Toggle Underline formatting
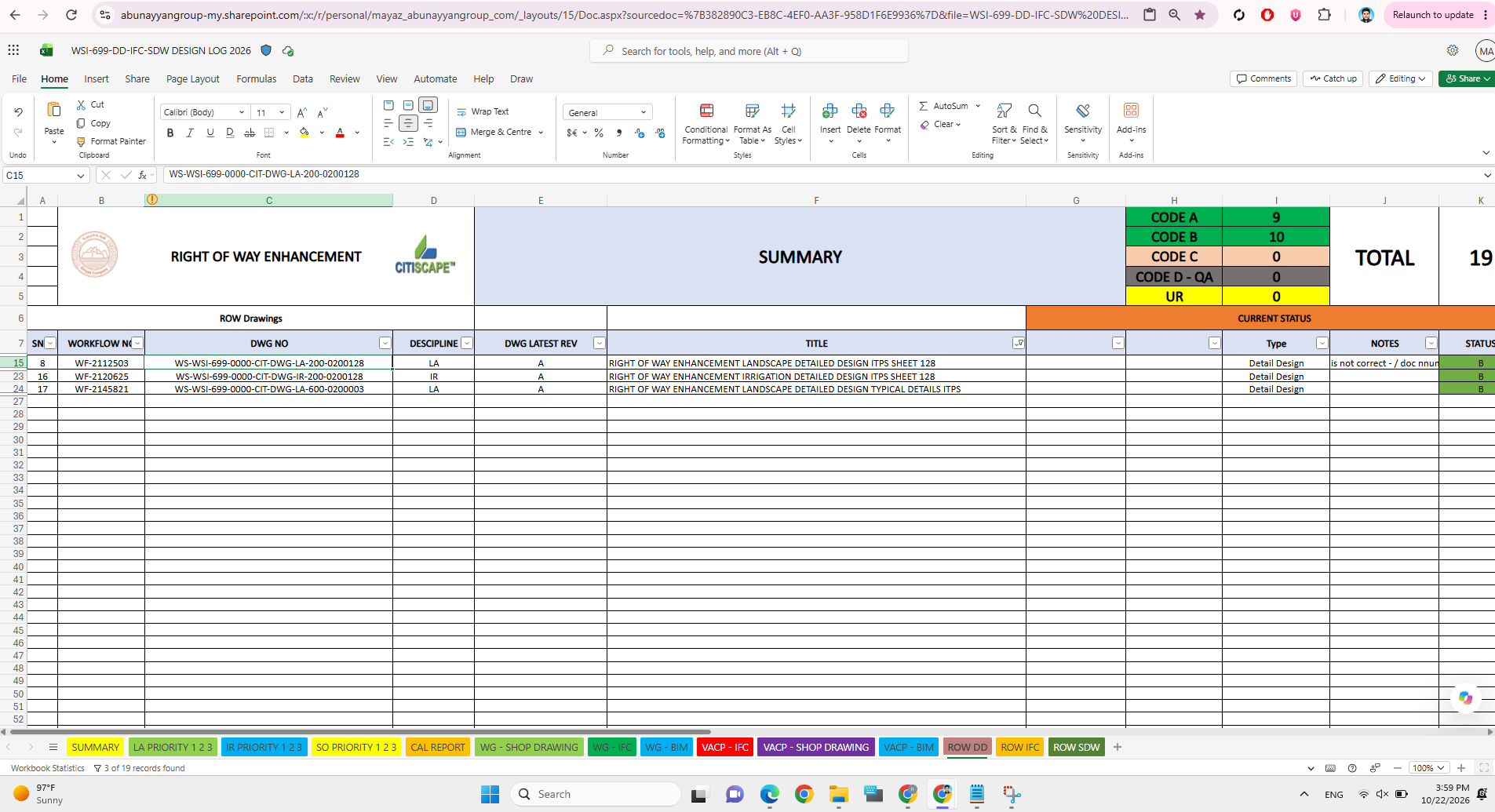 tap(210, 133)
